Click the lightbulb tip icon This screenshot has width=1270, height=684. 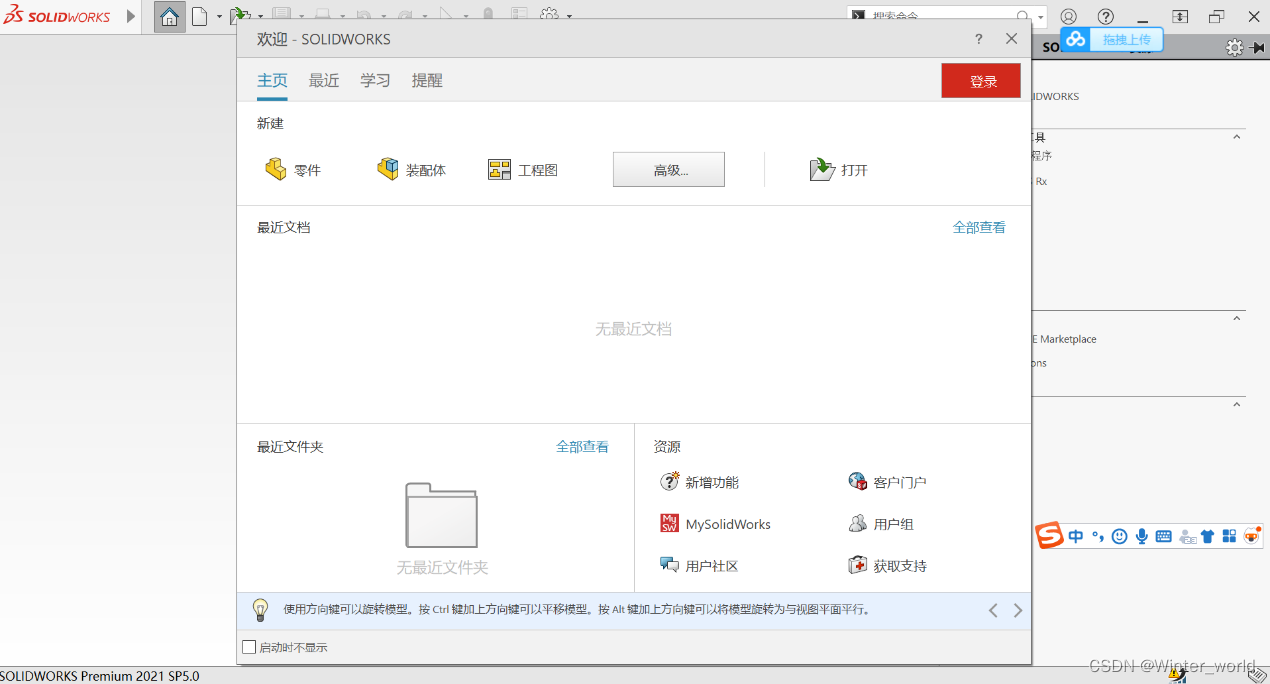click(x=260, y=609)
